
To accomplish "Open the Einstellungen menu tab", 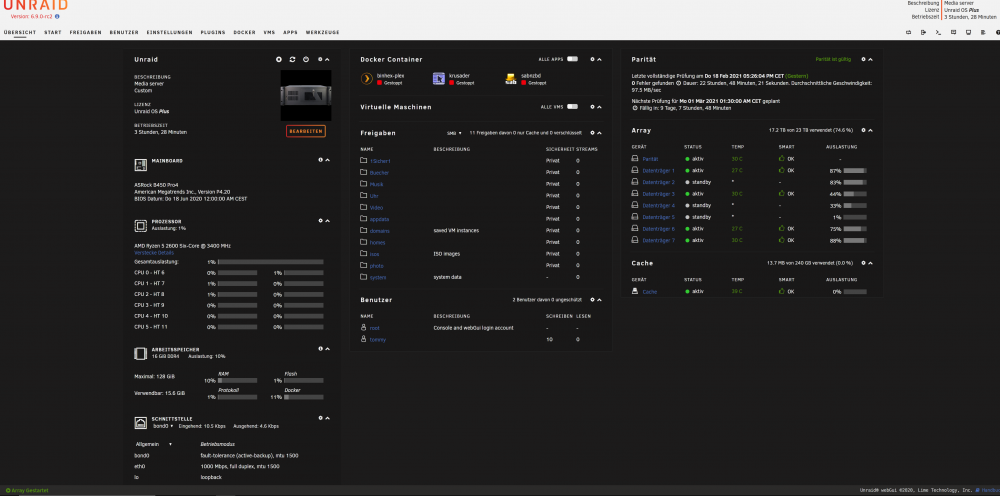I will click(x=170, y=32).
